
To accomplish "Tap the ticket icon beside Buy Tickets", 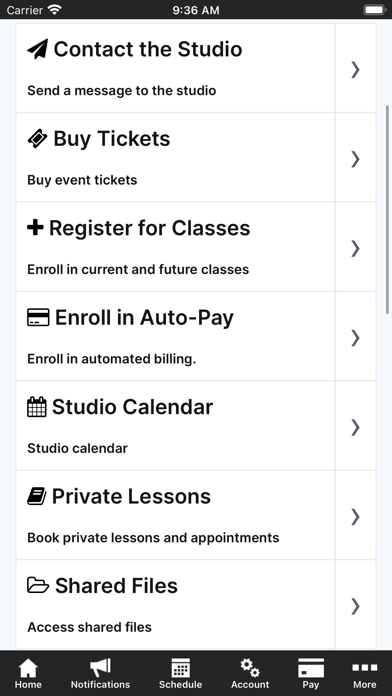I will click(x=37, y=138).
